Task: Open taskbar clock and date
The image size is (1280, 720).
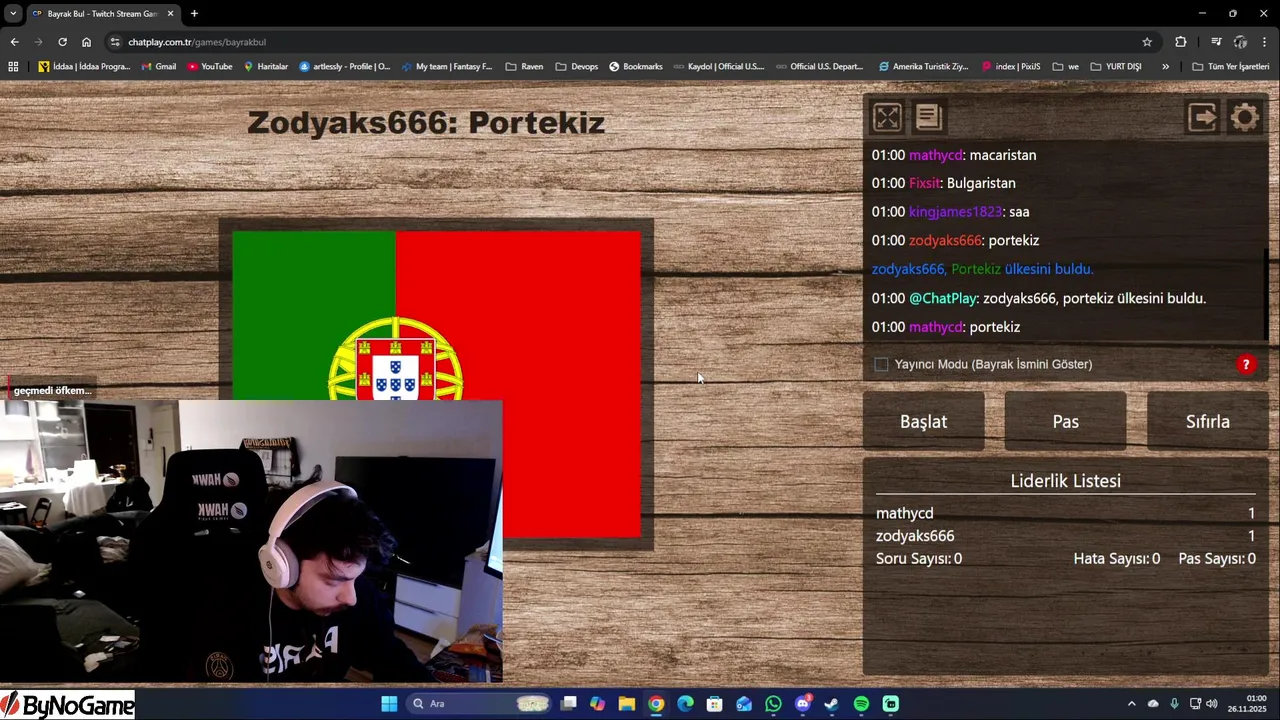Action: click(x=1247, y=704)
